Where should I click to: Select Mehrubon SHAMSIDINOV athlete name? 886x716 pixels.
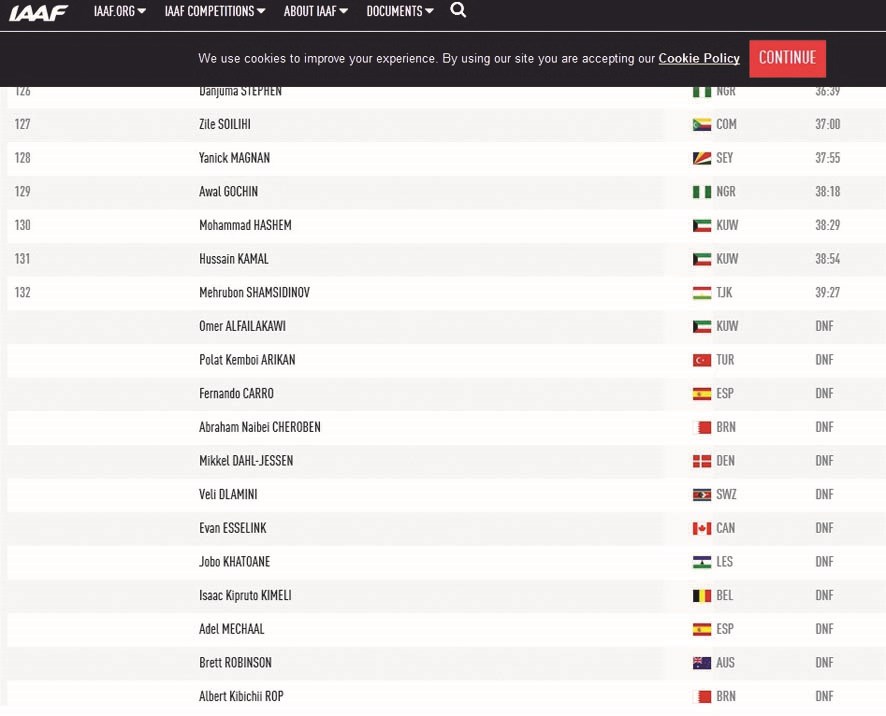click(x=254, y=293)
